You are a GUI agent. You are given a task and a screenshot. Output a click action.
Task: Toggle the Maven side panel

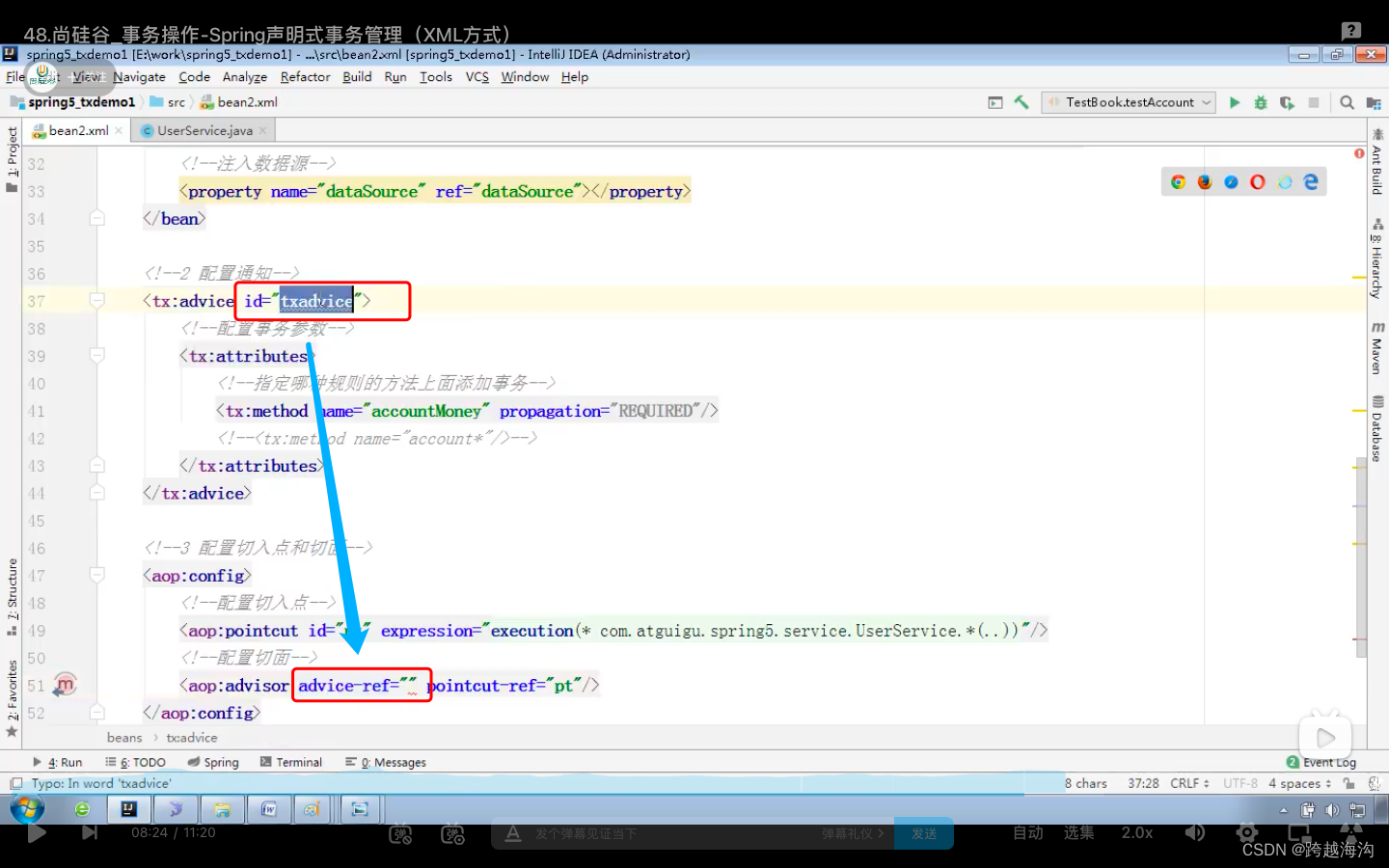(x=1377, y=348)
